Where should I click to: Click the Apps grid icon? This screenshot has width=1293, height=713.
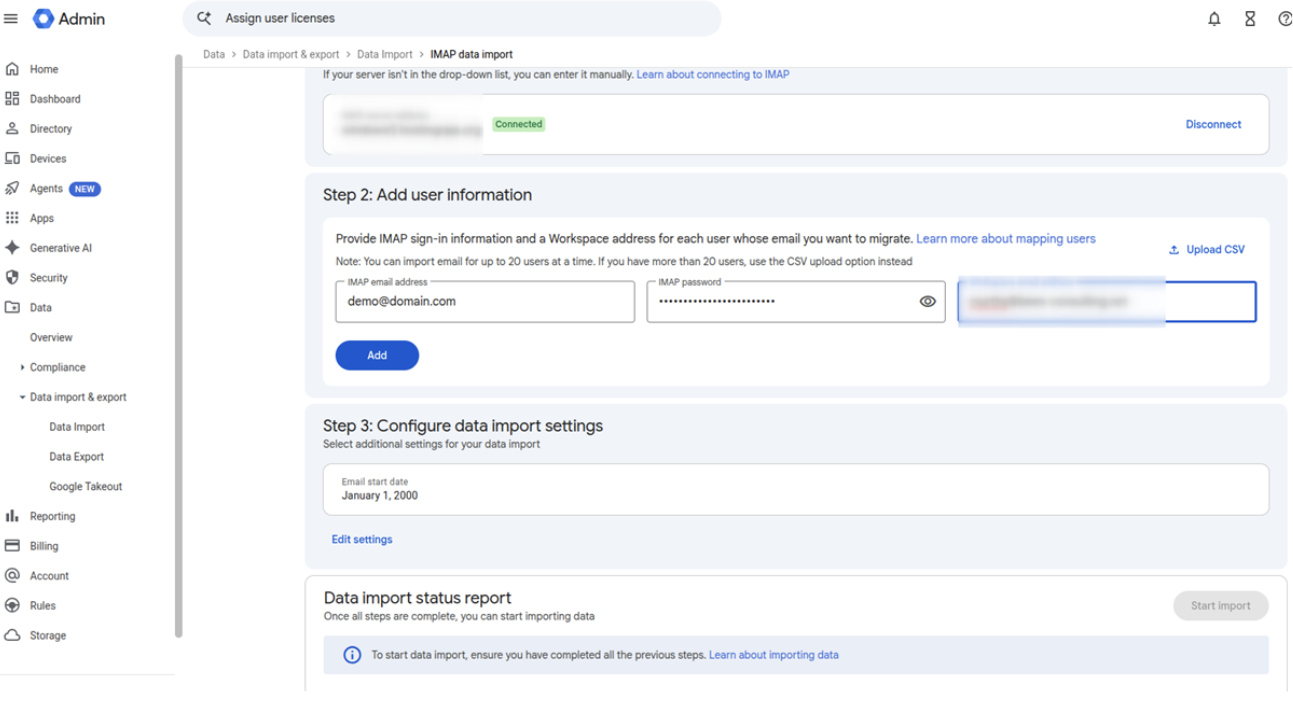[x=12, y=218]
